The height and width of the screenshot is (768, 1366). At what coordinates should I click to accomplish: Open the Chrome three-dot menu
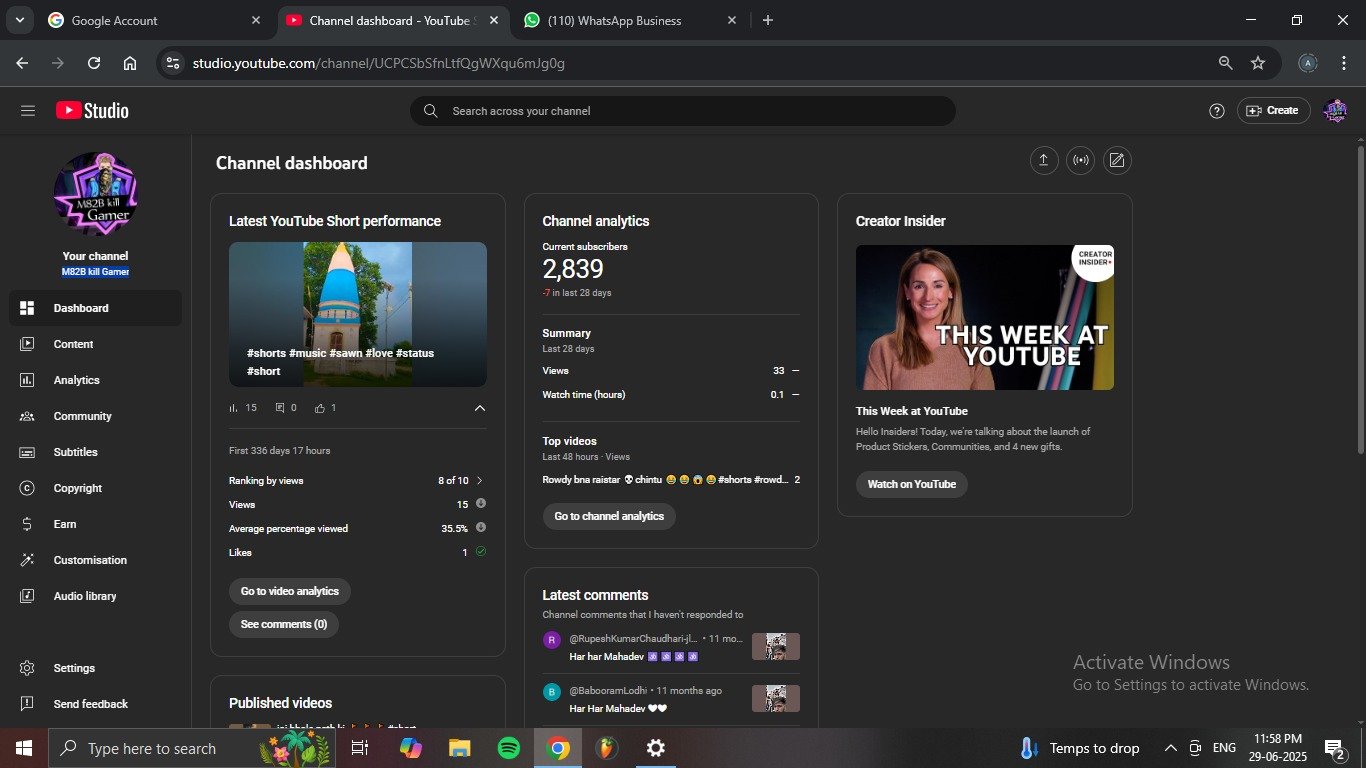1342,63
